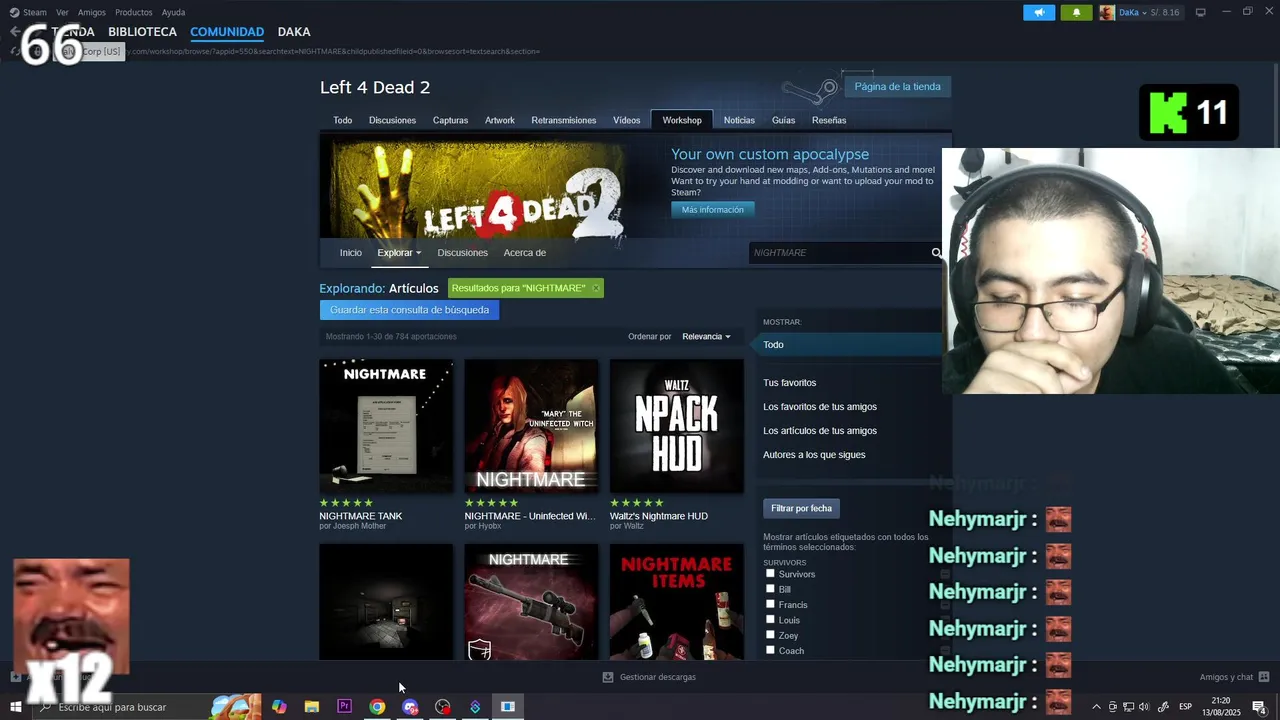Click the Steam logo on the banner
This screenshot has width=1280, height=720.
click(810, 92)
